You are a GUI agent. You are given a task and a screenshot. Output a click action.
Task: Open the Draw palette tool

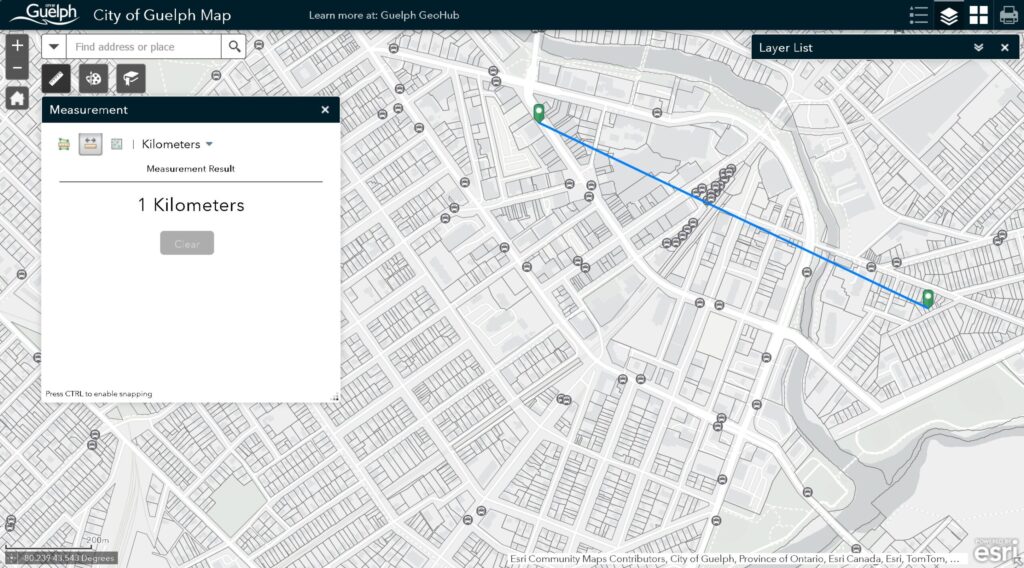94,78
